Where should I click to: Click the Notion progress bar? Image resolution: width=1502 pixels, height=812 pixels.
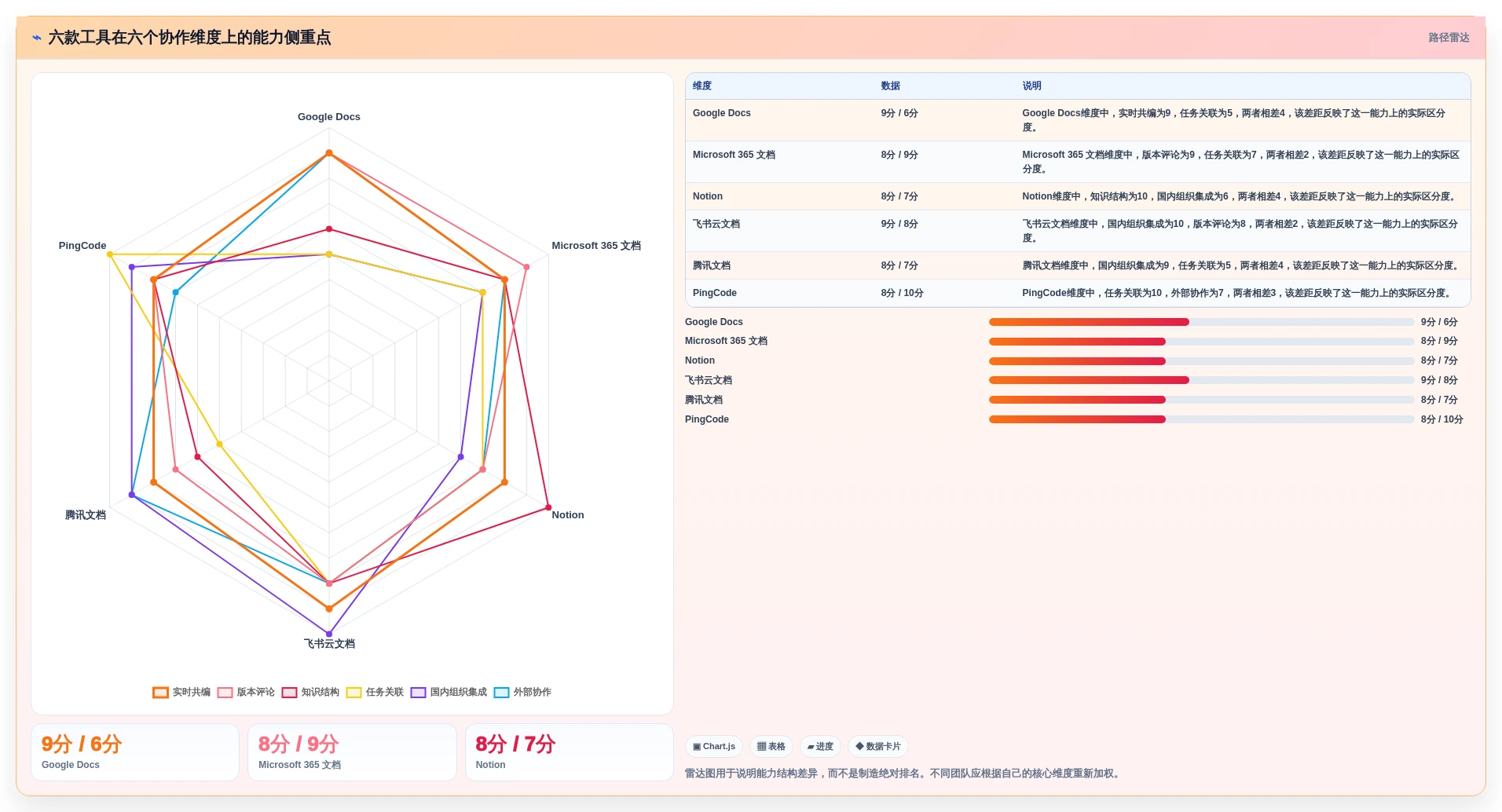point(1201,361)
